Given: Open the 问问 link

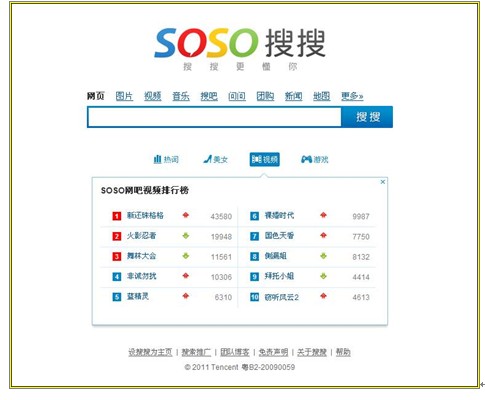Looking at the screenshot, I should click(237, 96).
